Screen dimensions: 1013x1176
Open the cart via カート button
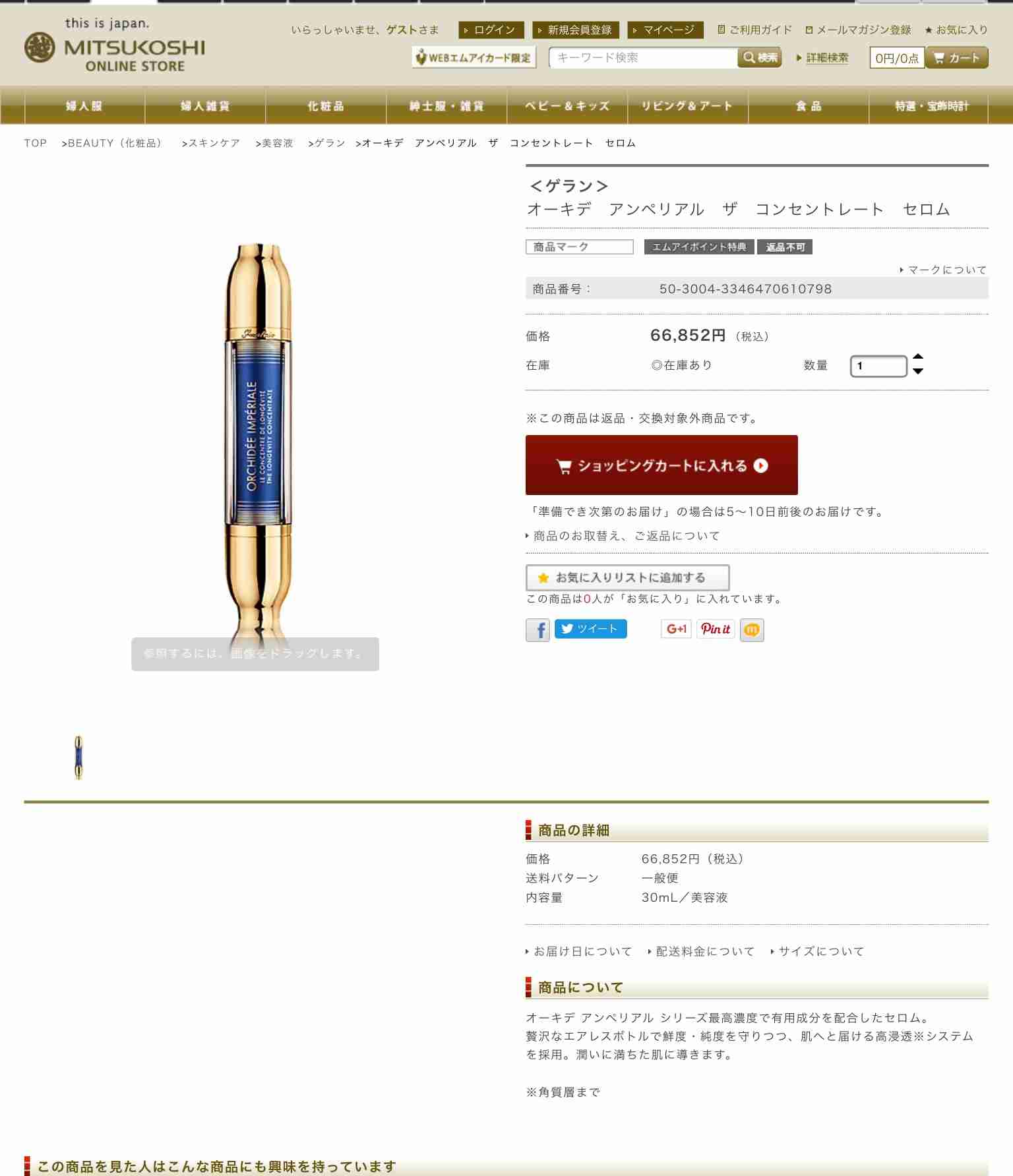957,57
